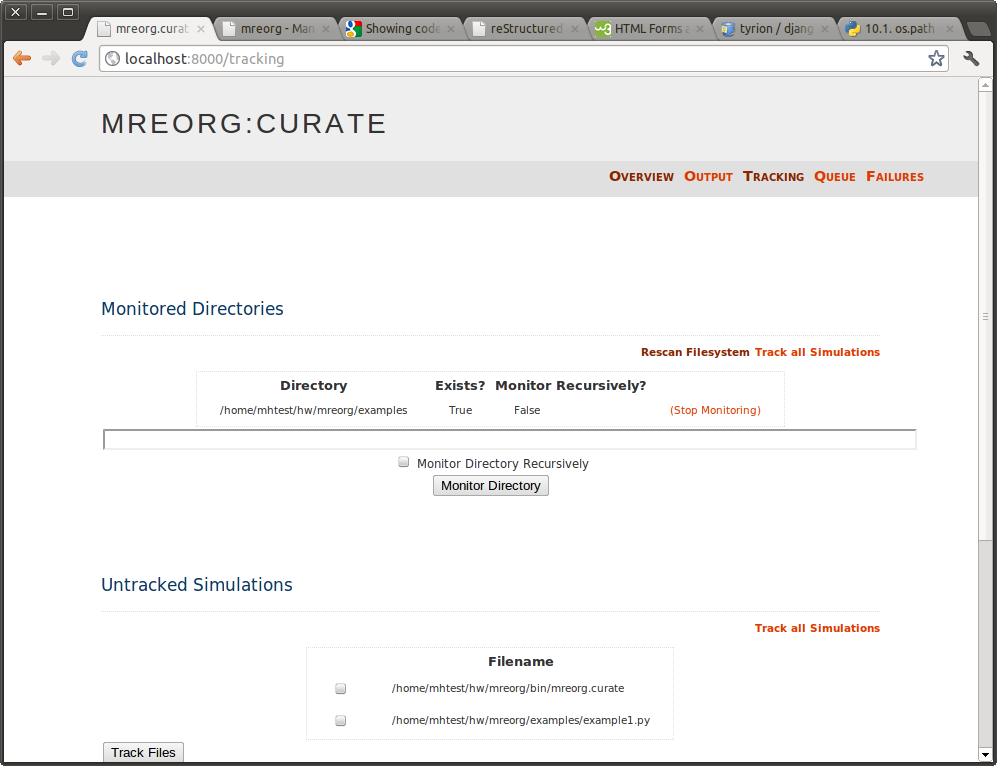997x766 pixels.
Task: Switch to the 'mreorg - Man' tab
Action: (277, 29)
